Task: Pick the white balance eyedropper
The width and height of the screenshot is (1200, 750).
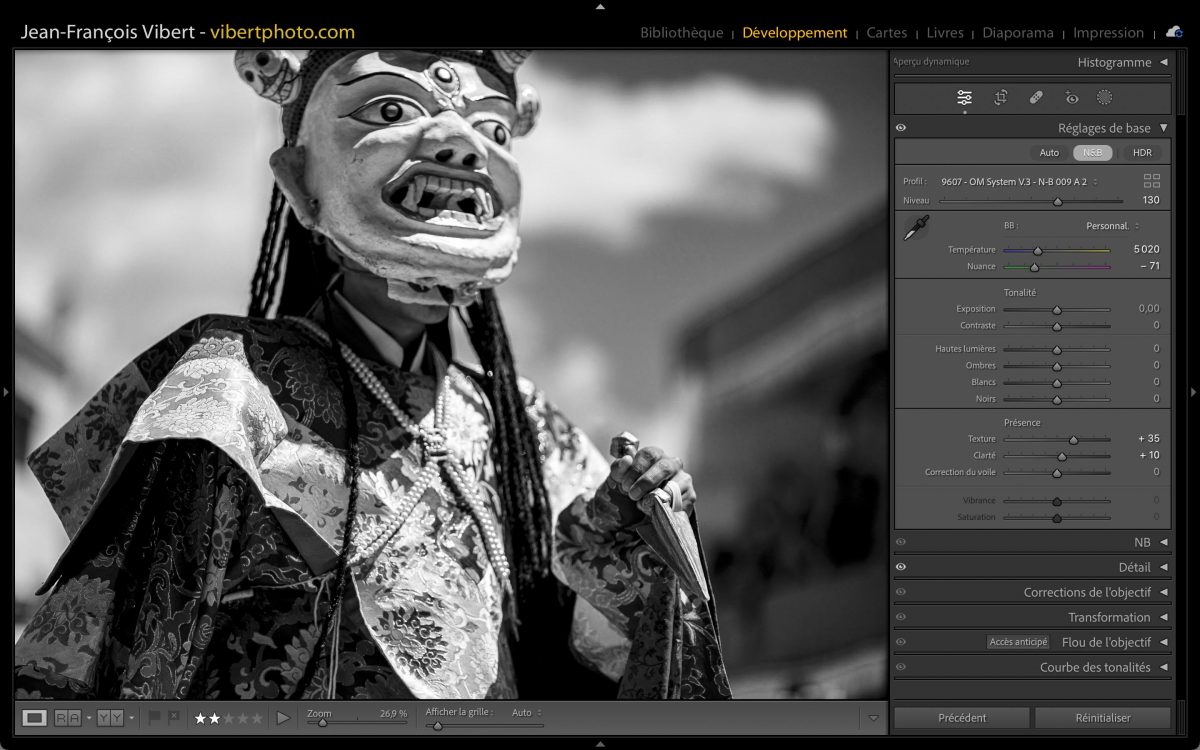Action: [x=916, y=228]
